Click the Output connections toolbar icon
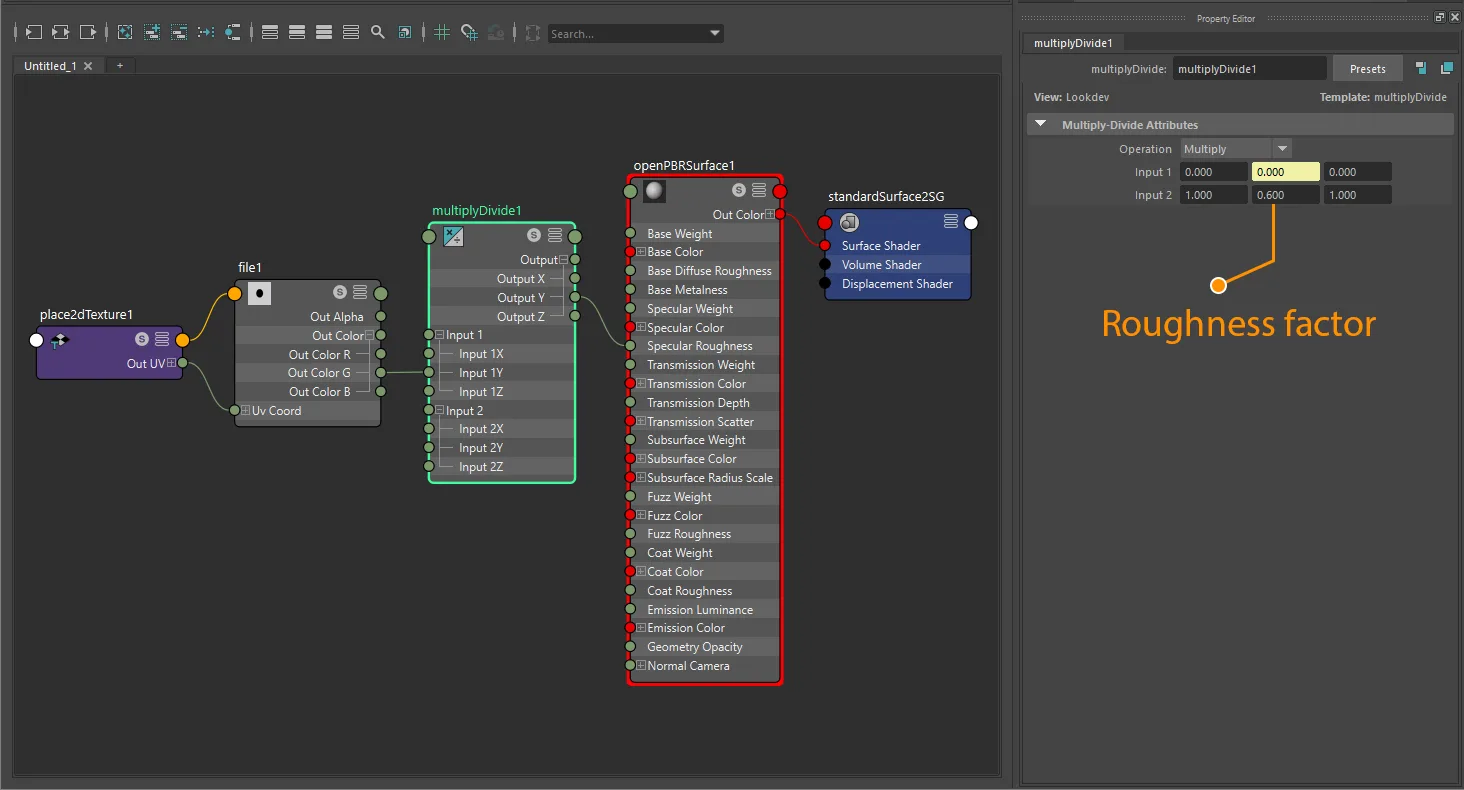Viewport: 1464px width, 790px height. click(x=88, y=32)
